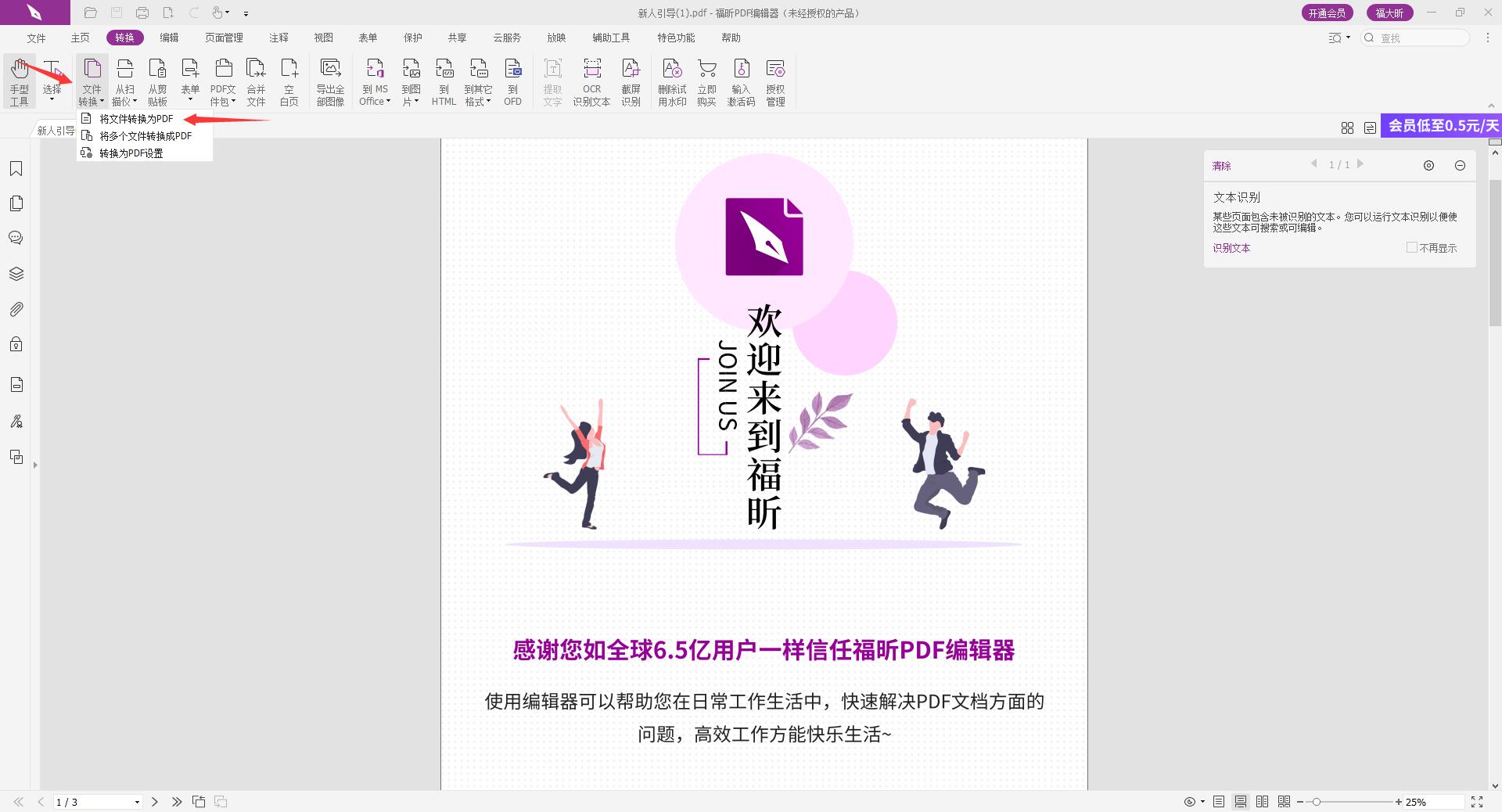Select 将文件转换为PDF menu entry
The width and height of the screenshot is (1502, 812).
click(135, 119)
